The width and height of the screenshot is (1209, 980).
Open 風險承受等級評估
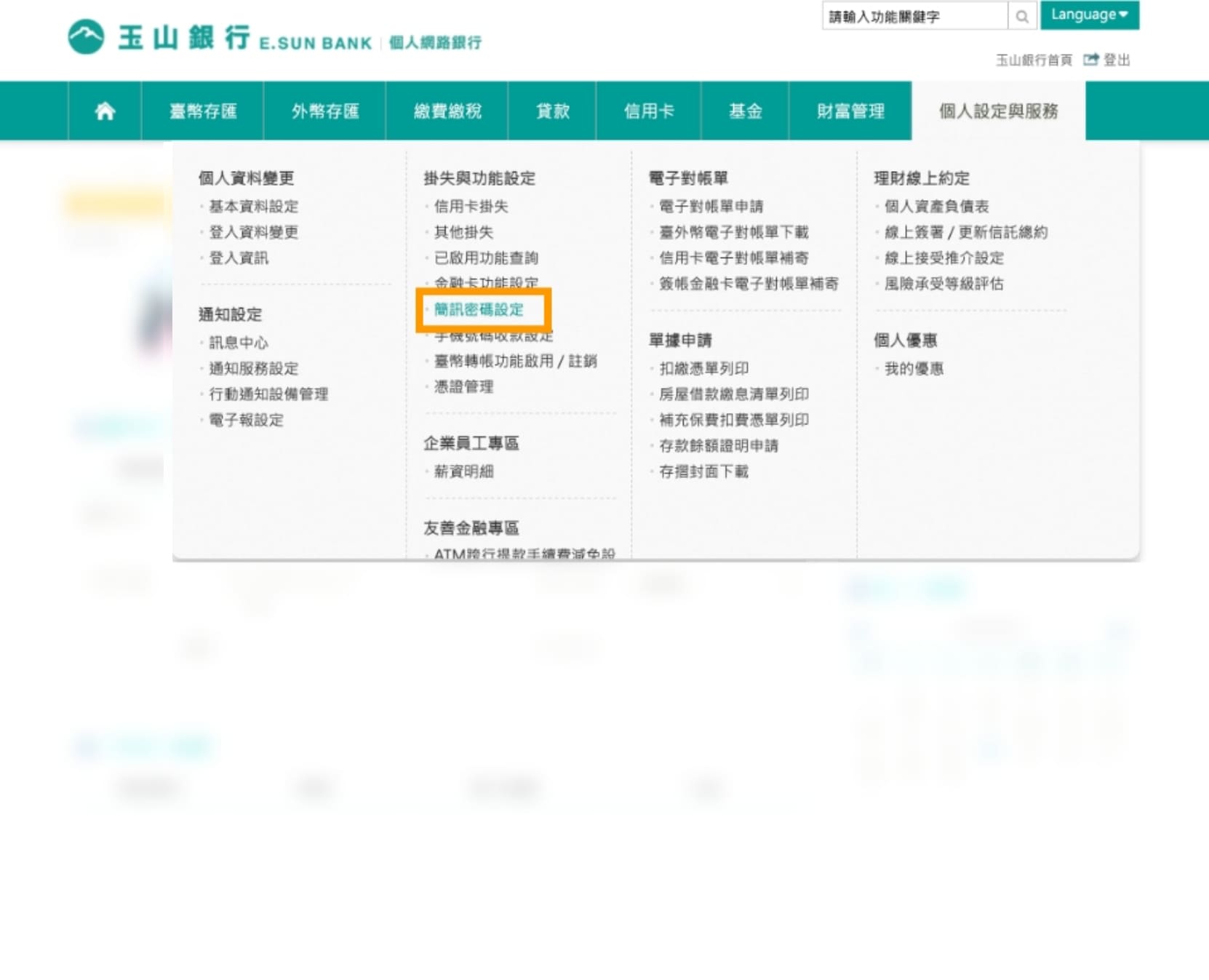point(943,284)
